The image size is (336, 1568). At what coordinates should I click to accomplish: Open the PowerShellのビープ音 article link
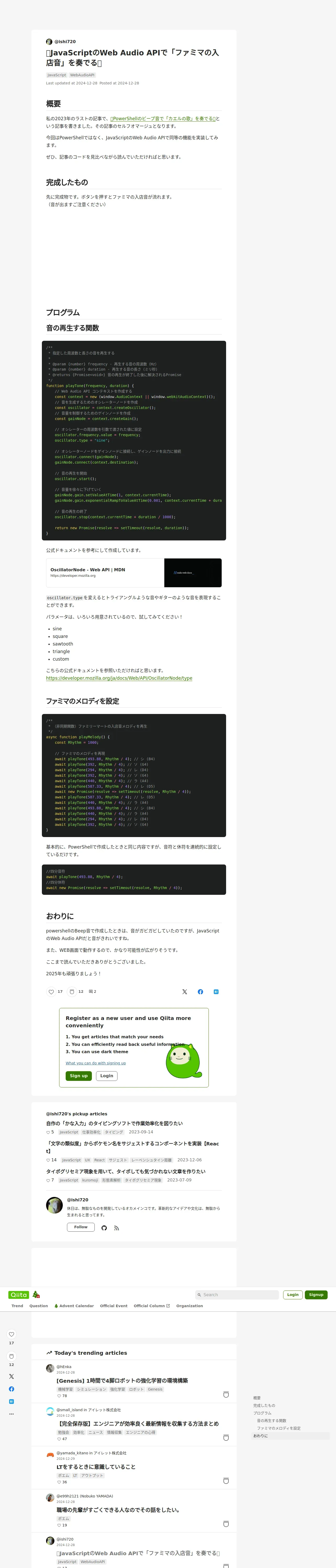point(163,119)
